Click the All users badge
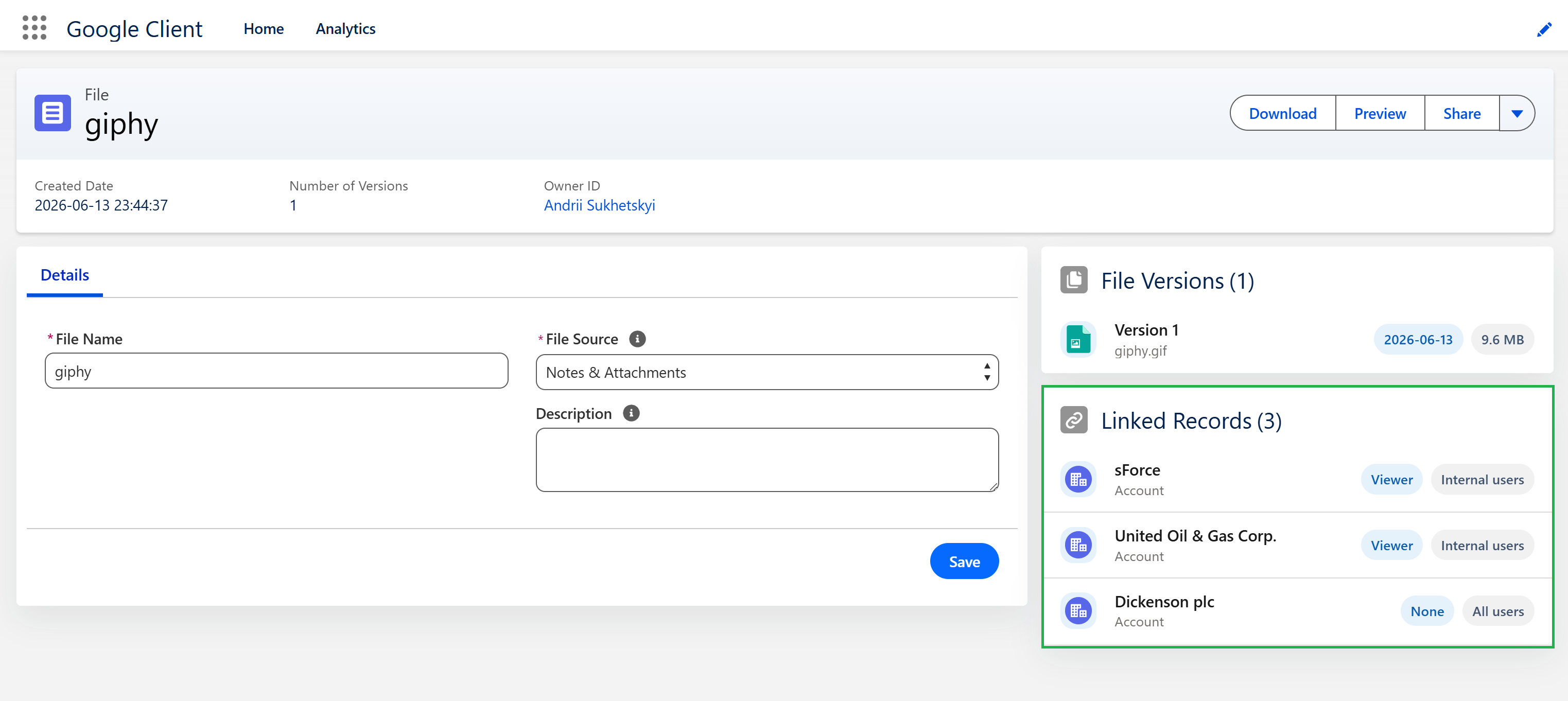 click(1497, 611)
